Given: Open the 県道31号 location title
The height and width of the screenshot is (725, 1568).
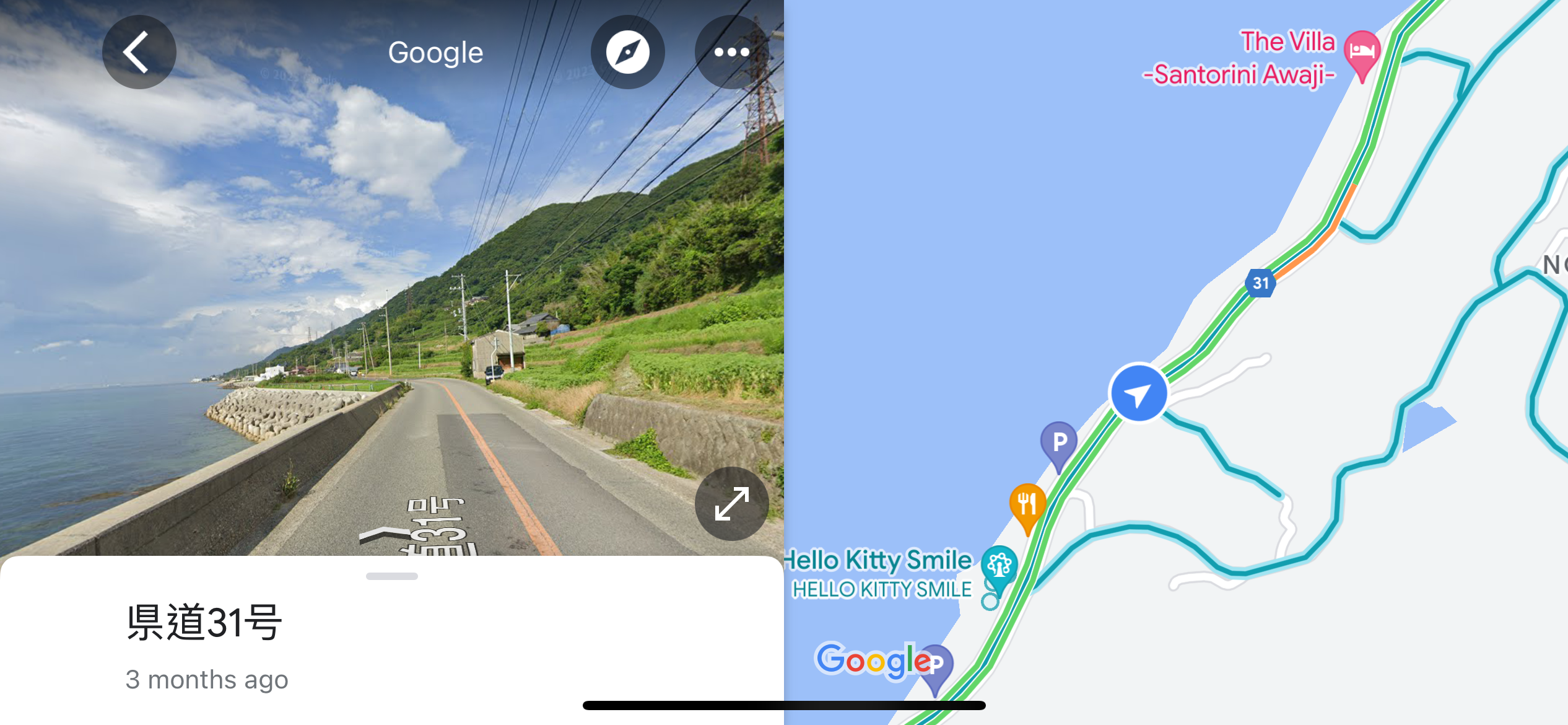Looking at the screenshot, I should tap(204, 622).
